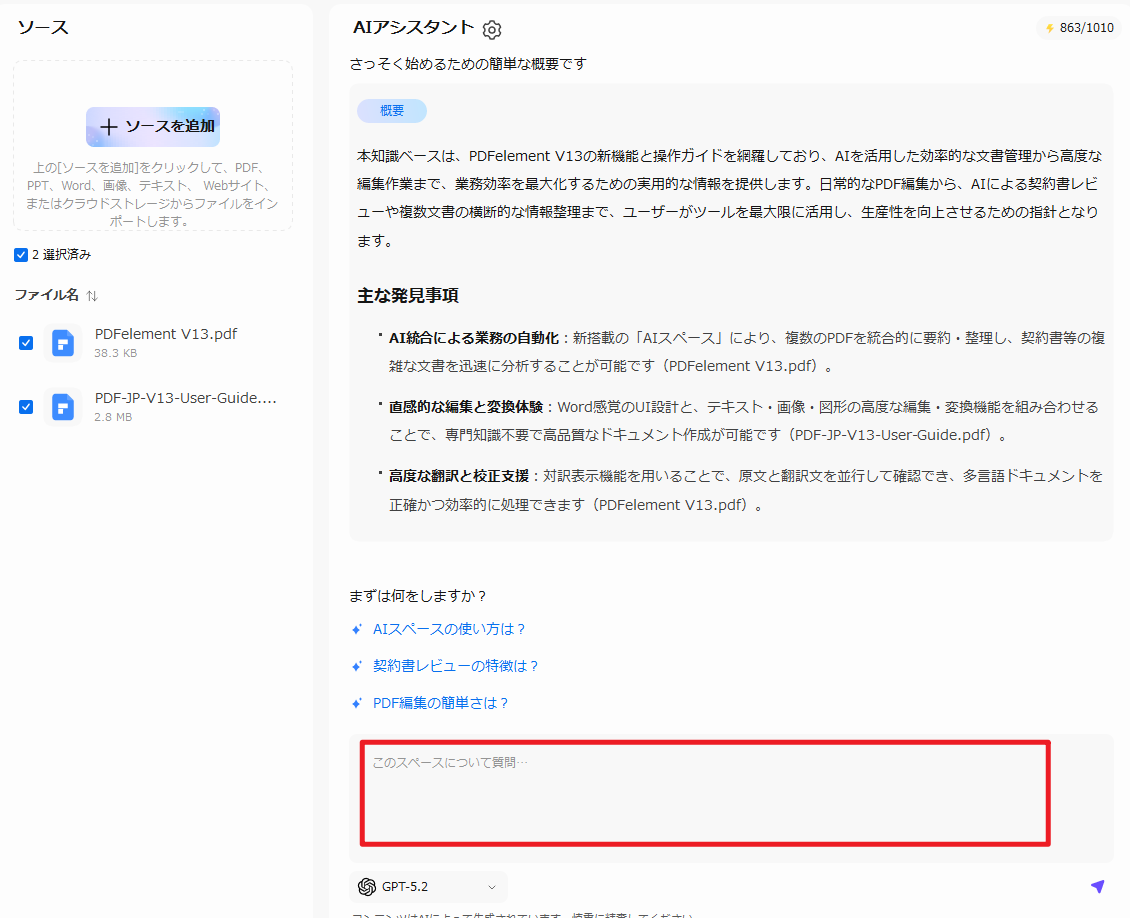Sort files using the ファイル名 sort arrows
The width and height of the screenshot is (1130, 918).
point(92,295)
